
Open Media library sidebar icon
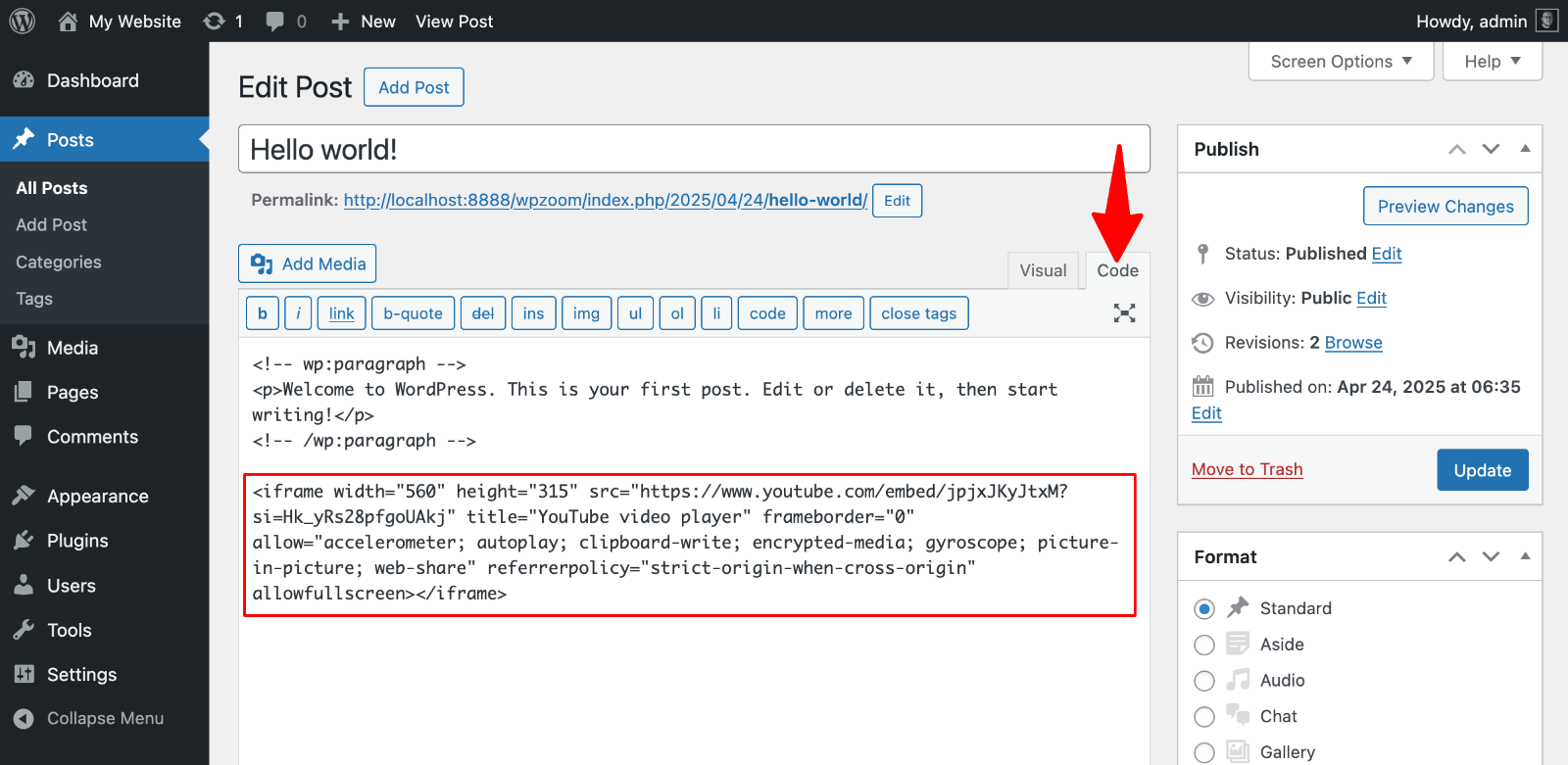coord(24,347)
